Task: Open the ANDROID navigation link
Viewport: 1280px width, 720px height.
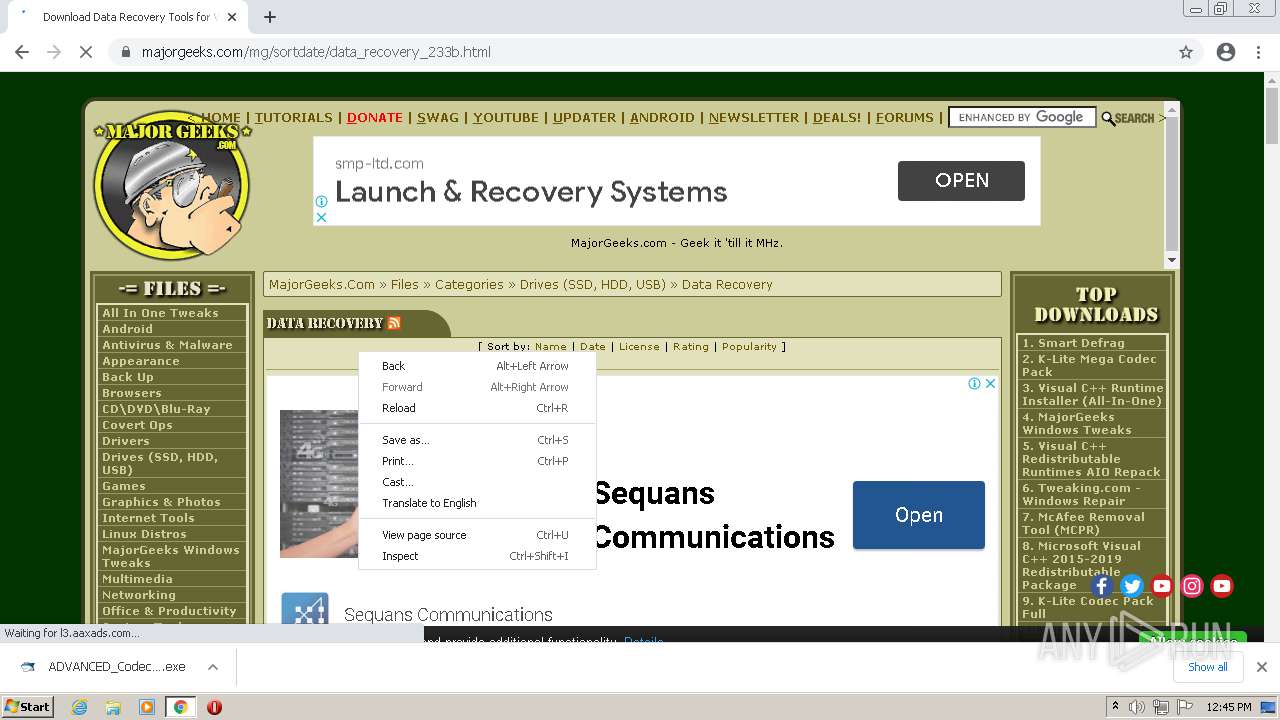Action: 662,117
